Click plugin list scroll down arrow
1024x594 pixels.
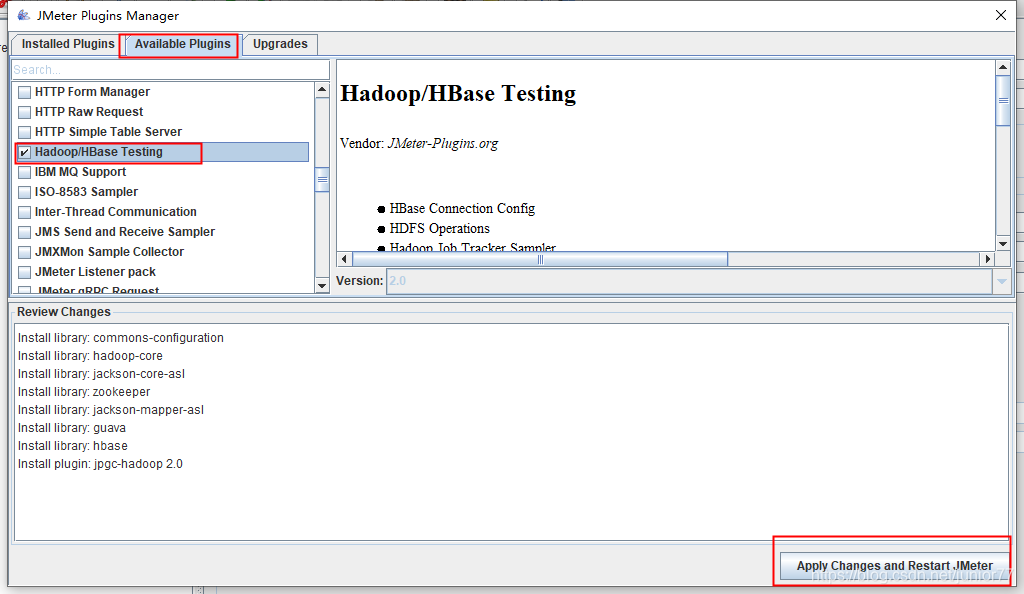322,285
